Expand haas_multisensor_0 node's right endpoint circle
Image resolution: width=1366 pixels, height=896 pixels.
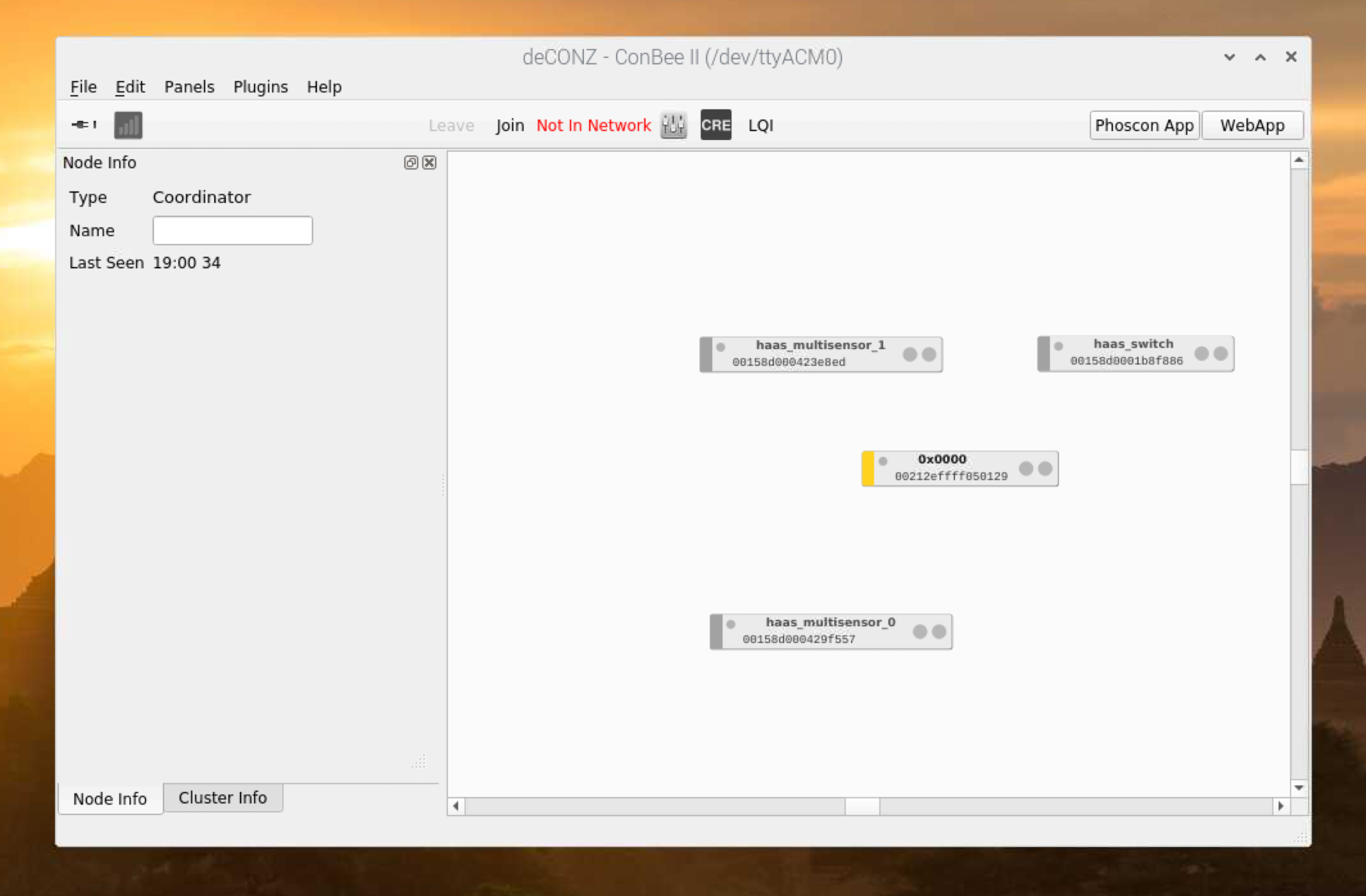click(x=939, y=631)
